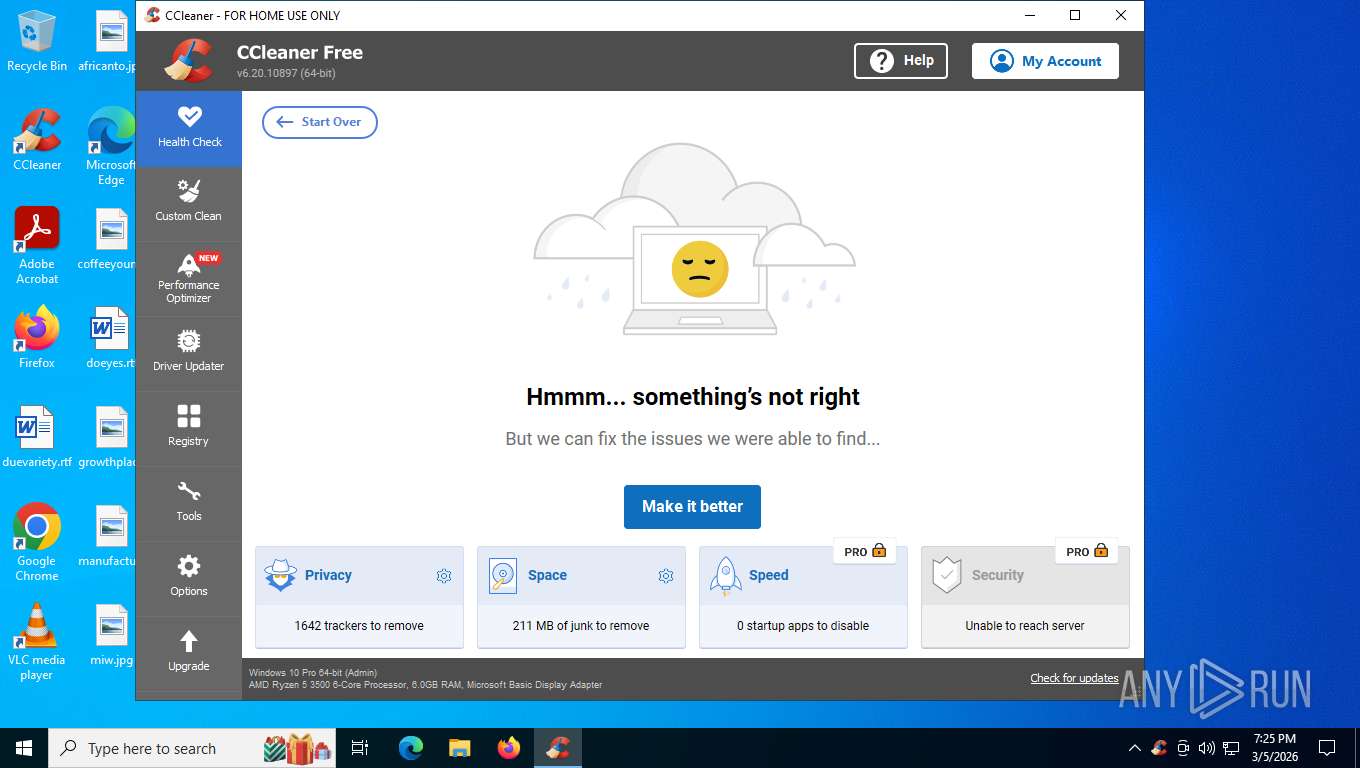Click the taskbar search box
Viewport: 1360px width, 768px height.
pyautogui.click(x=193, y=748)
